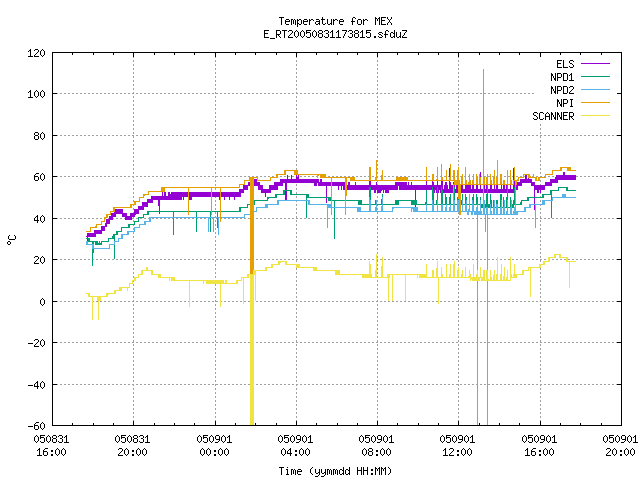Click the y-axis tick label -20
640x480 pixels.
tap(36, 343)
